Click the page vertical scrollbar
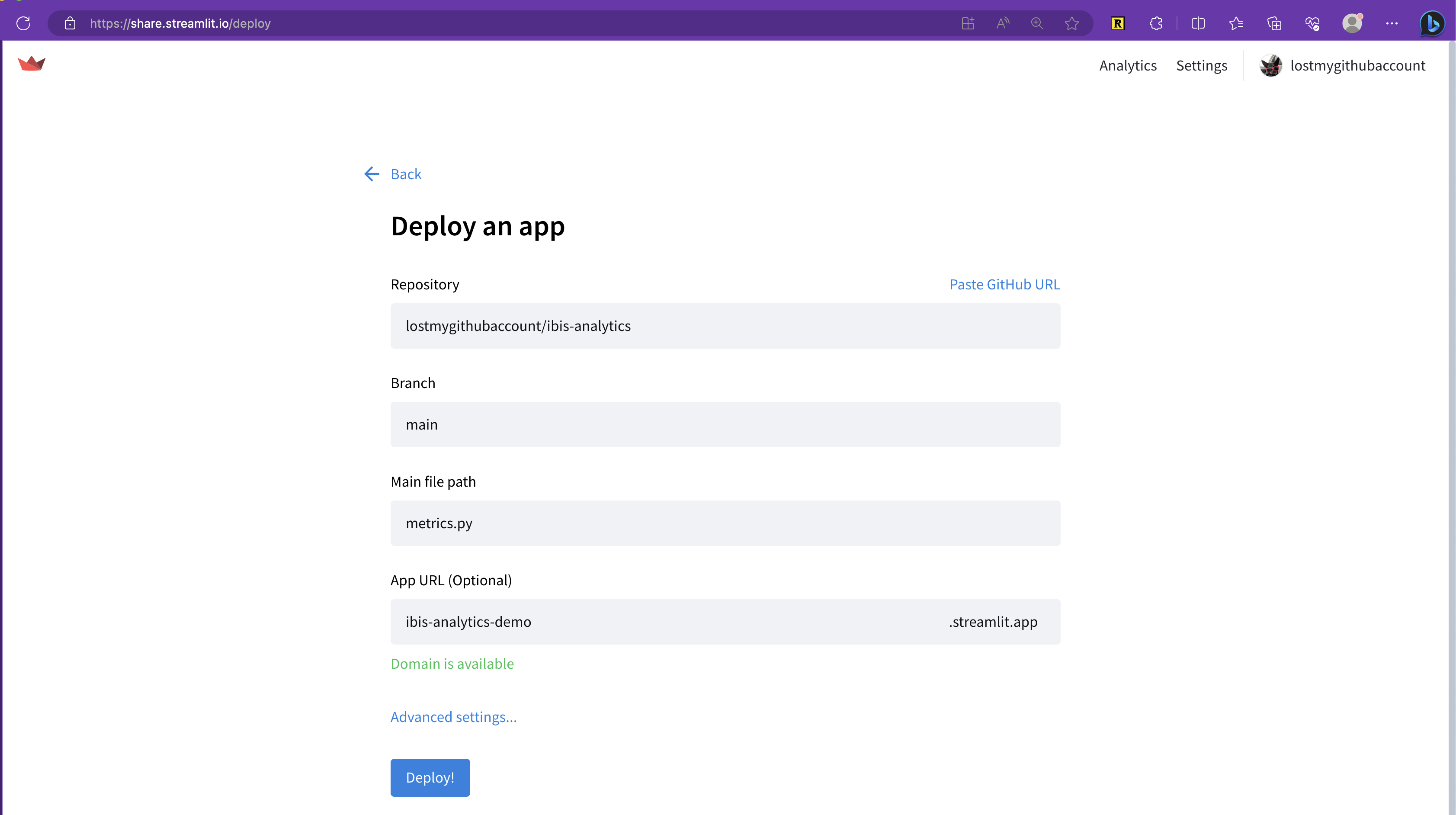This screenshot has width=1456, height=815. [1452, 428]
